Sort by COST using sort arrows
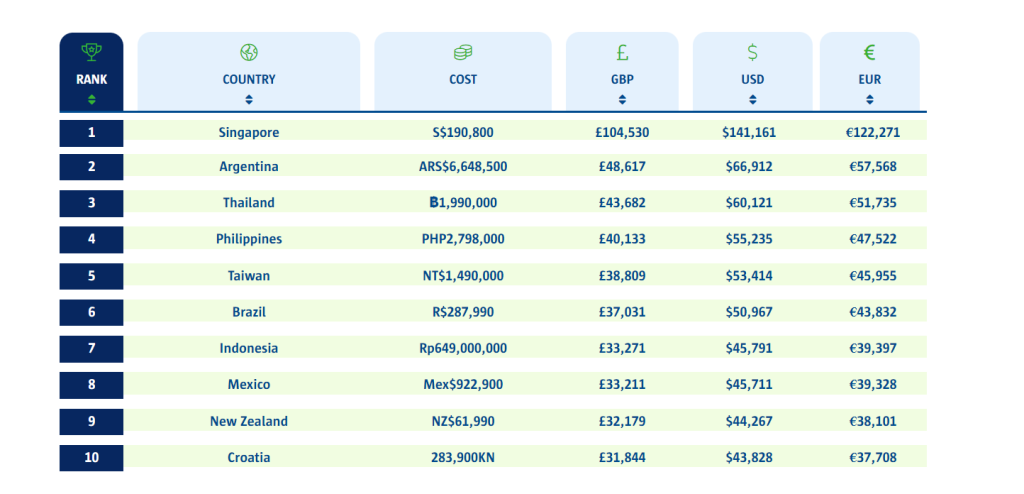The width and height of the screenshot is (1024, 494). (x=463, y=99)
